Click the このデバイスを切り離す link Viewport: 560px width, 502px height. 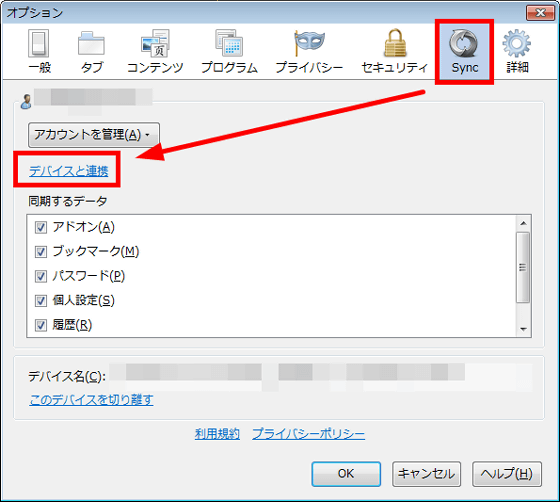tap(91, 400)
